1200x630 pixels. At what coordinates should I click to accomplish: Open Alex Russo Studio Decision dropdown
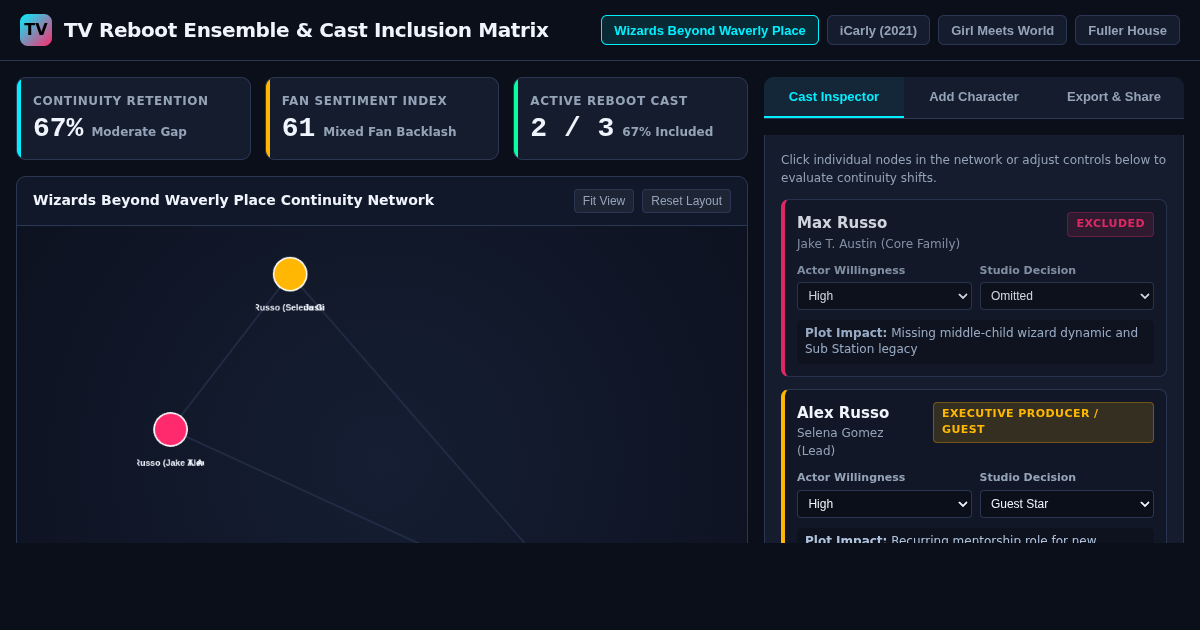click(1067, 504)
